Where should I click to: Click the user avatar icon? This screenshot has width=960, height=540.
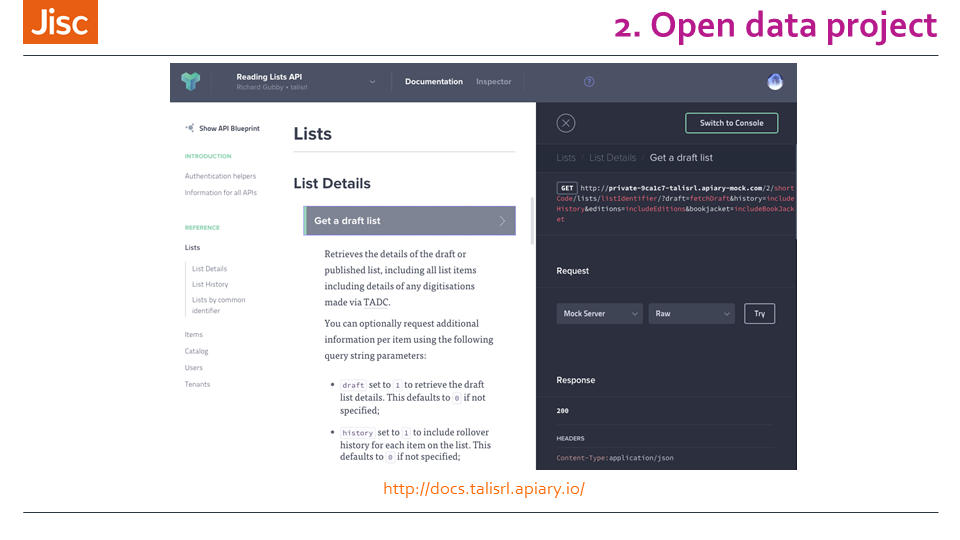(x=775, y=82)
